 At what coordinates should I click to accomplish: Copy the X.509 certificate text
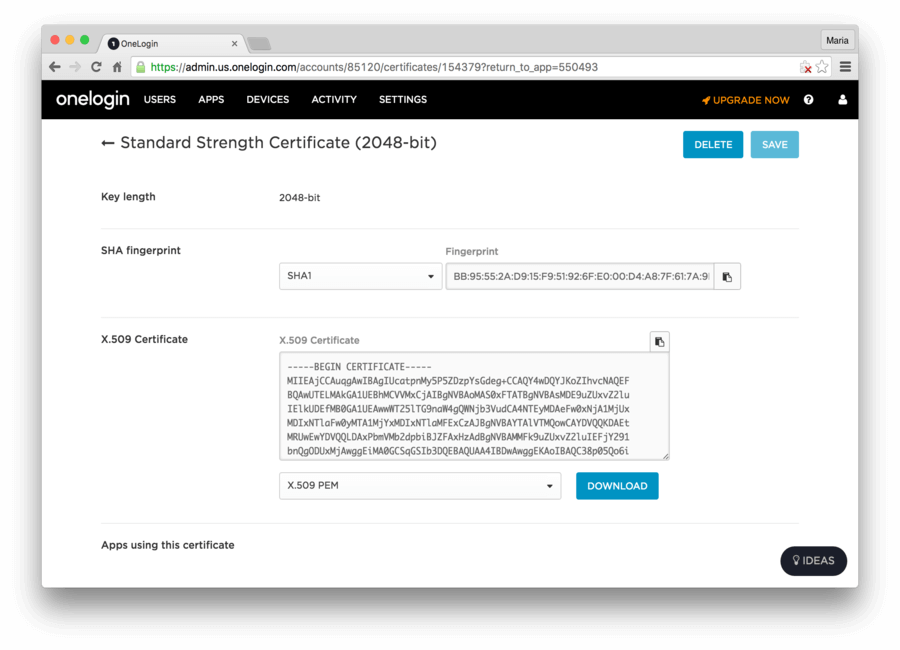tap(659, 341)
